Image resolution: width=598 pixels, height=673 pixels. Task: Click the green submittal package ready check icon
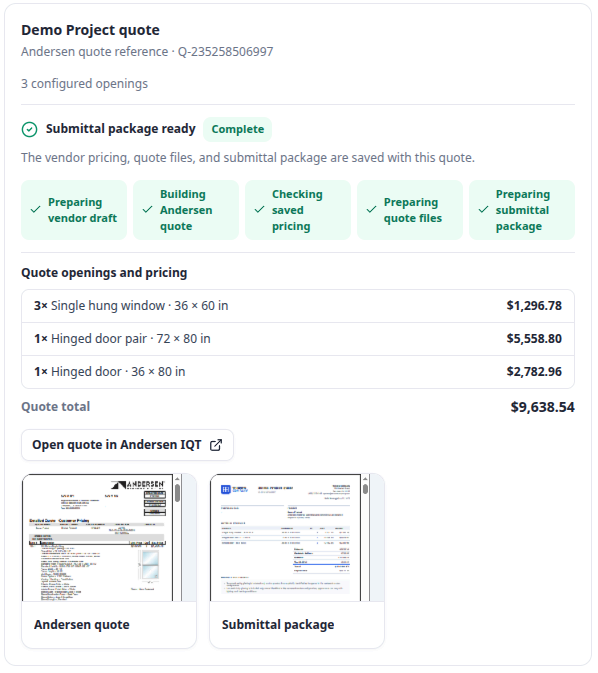(x=30, y=129)
